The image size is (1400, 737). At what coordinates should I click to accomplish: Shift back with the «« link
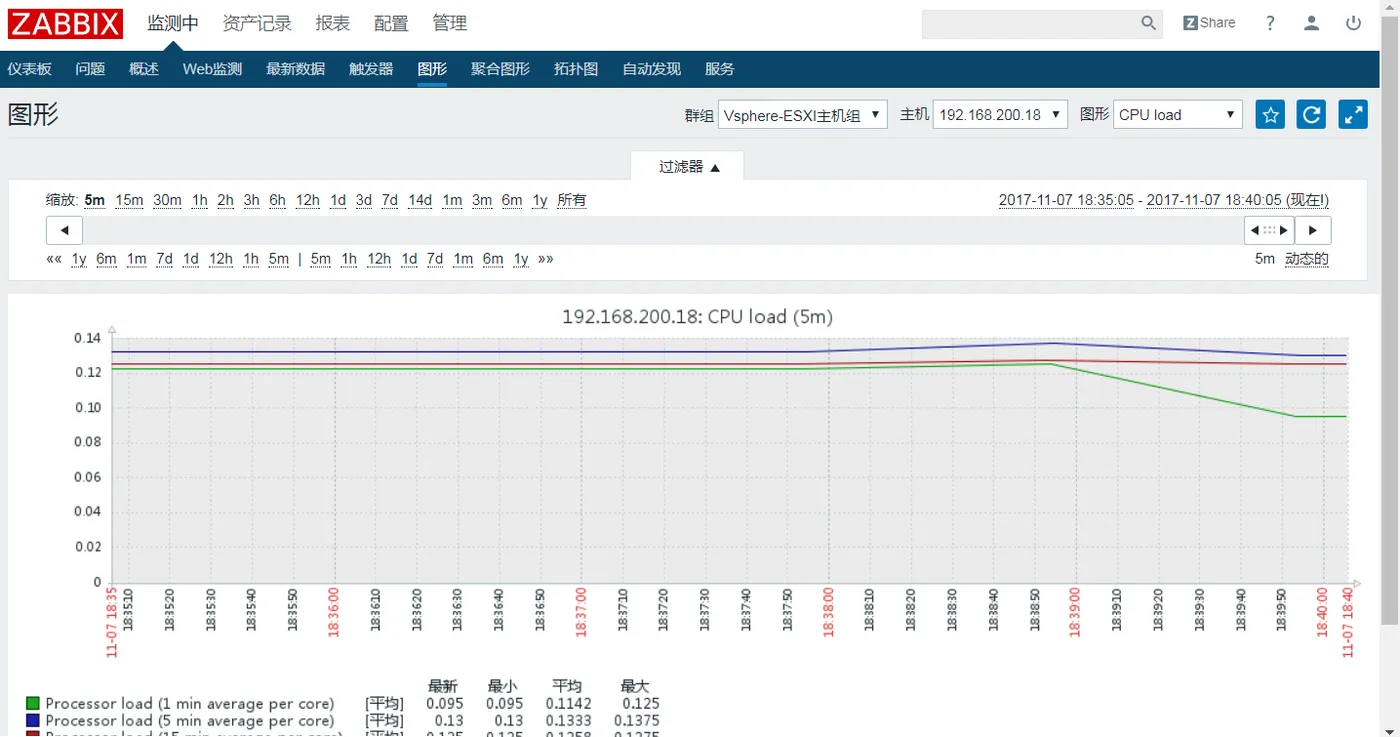(54, 259)
